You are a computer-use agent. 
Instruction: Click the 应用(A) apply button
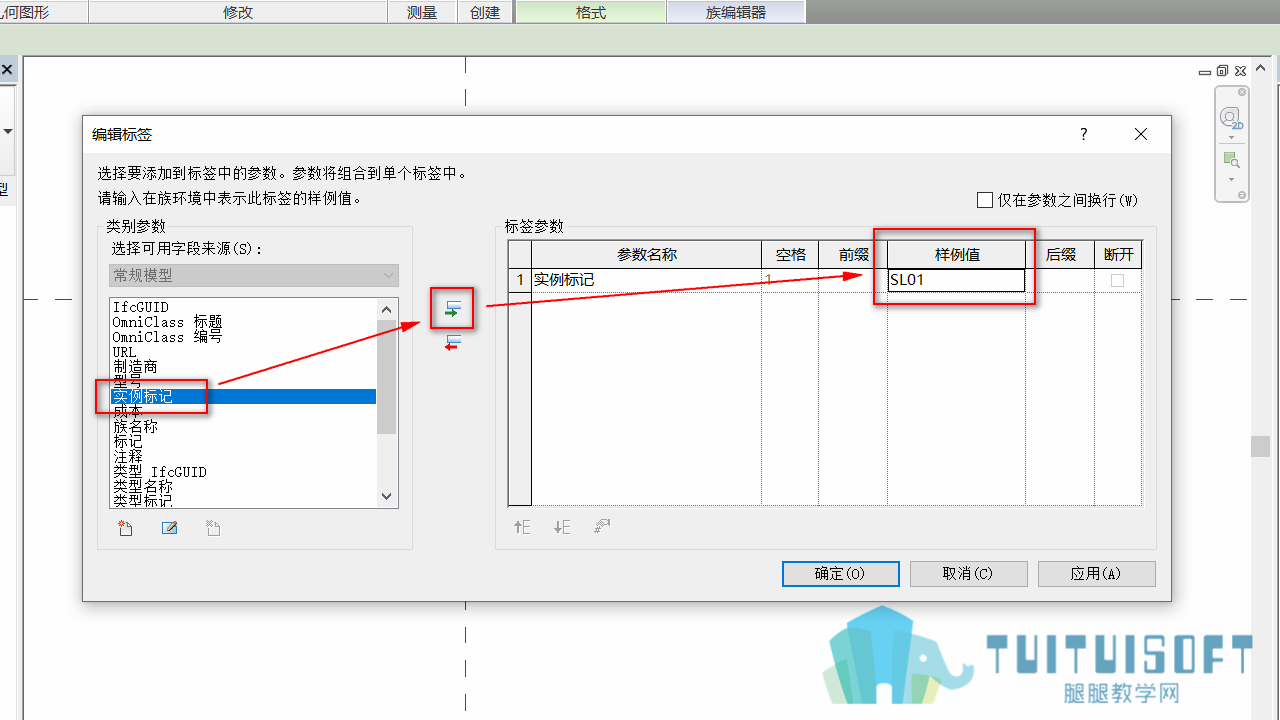point(1096,573)
